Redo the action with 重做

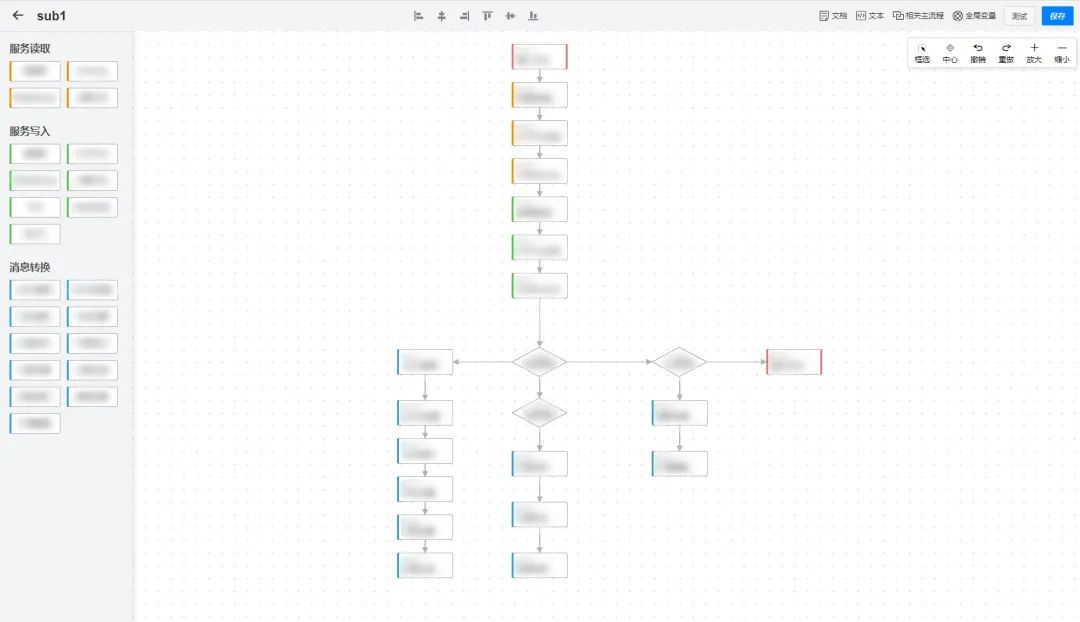(x=1005, y=52)
